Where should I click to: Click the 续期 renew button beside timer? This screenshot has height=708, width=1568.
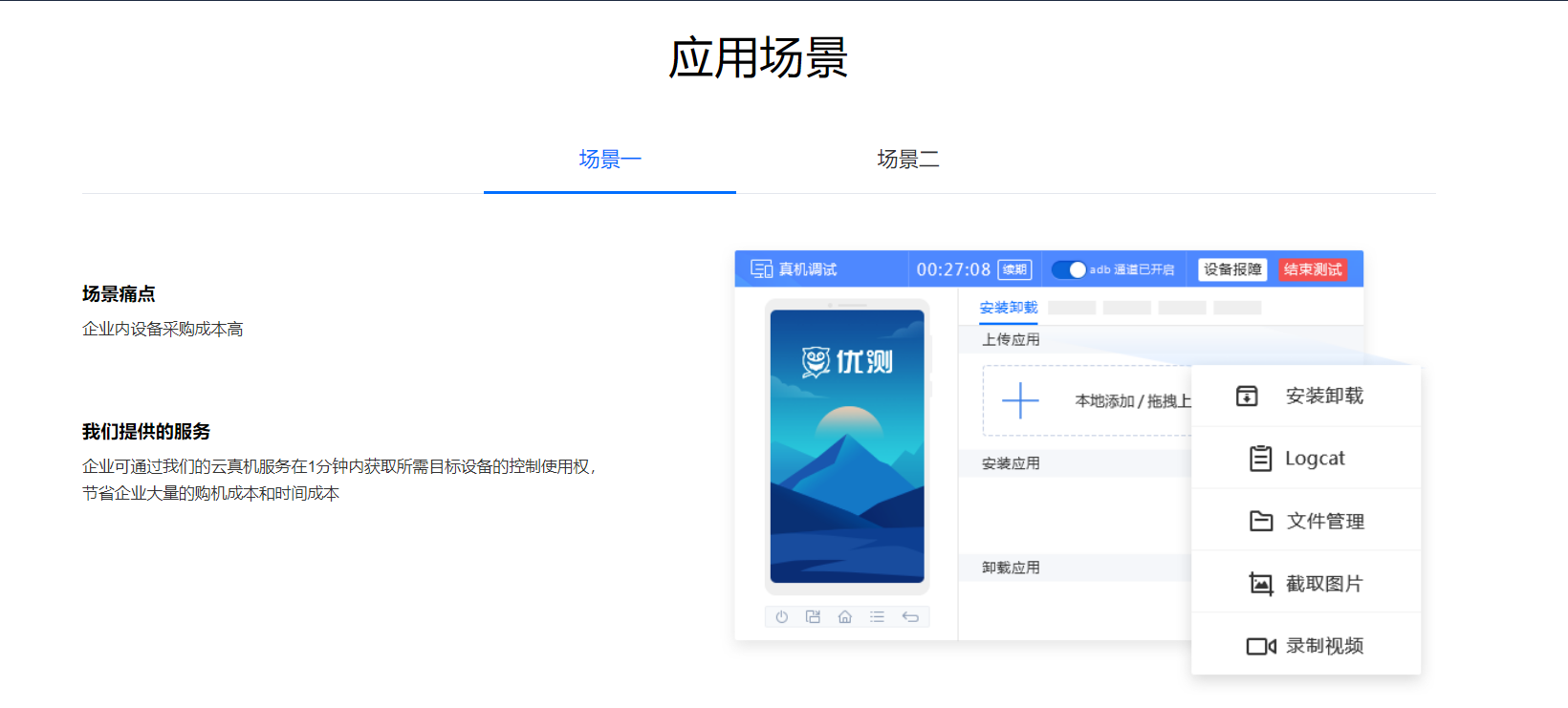click(1014, 269)
